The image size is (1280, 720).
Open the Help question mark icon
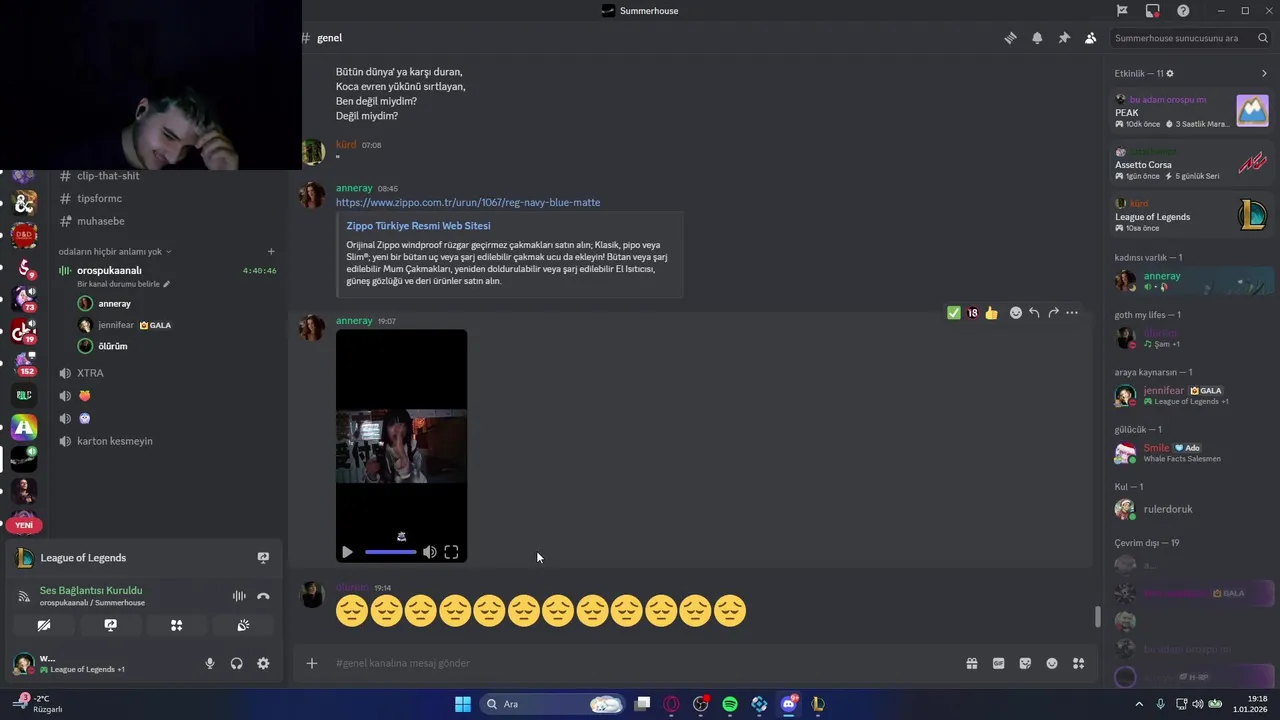click(1183, 11)
